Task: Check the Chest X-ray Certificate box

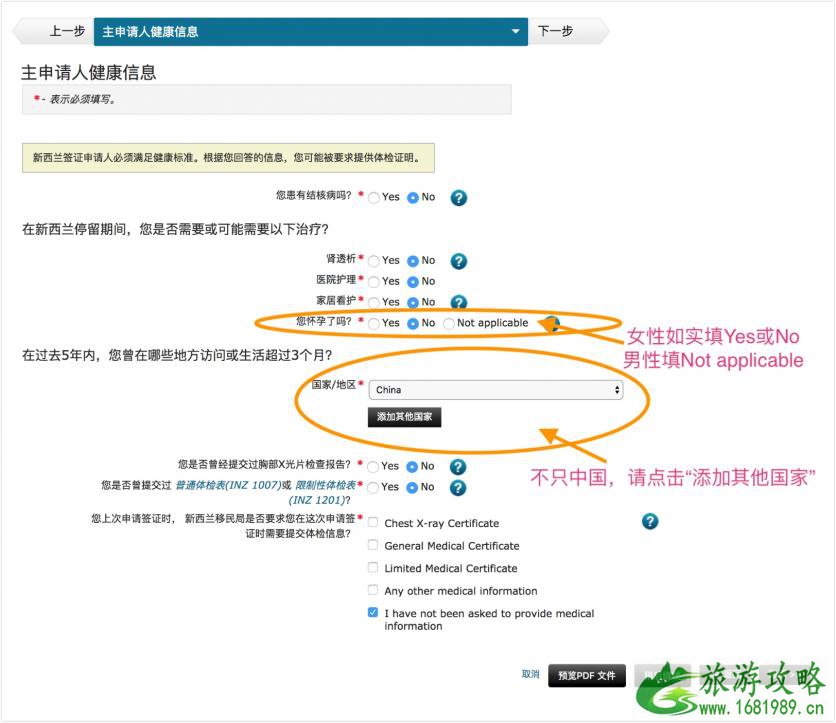Action: pos(372,522)
